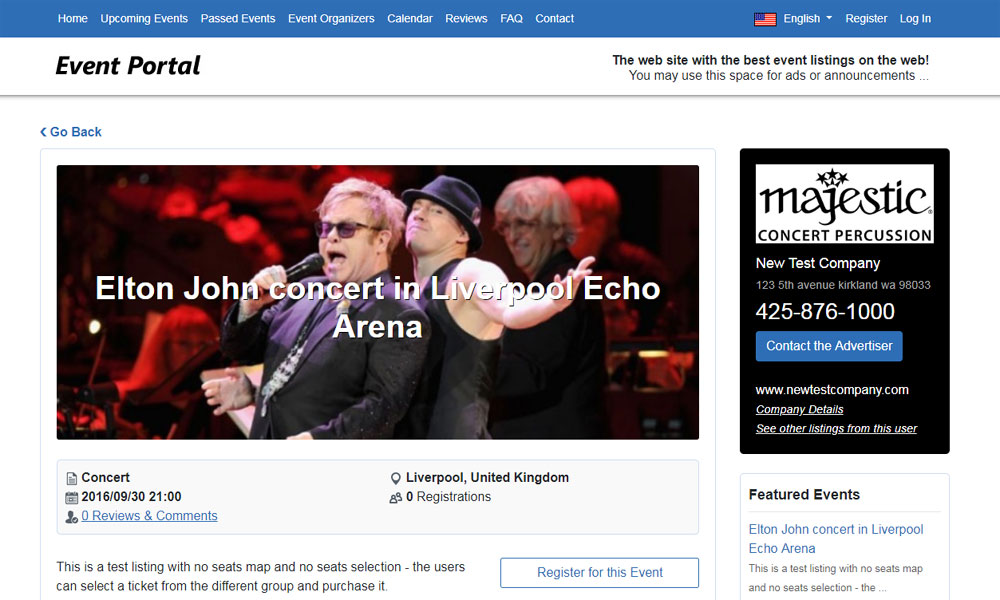Viewport: 1000px width, 600px height.
Task: Click the Elton John concert banner image
Action: (x=378, y=302)
